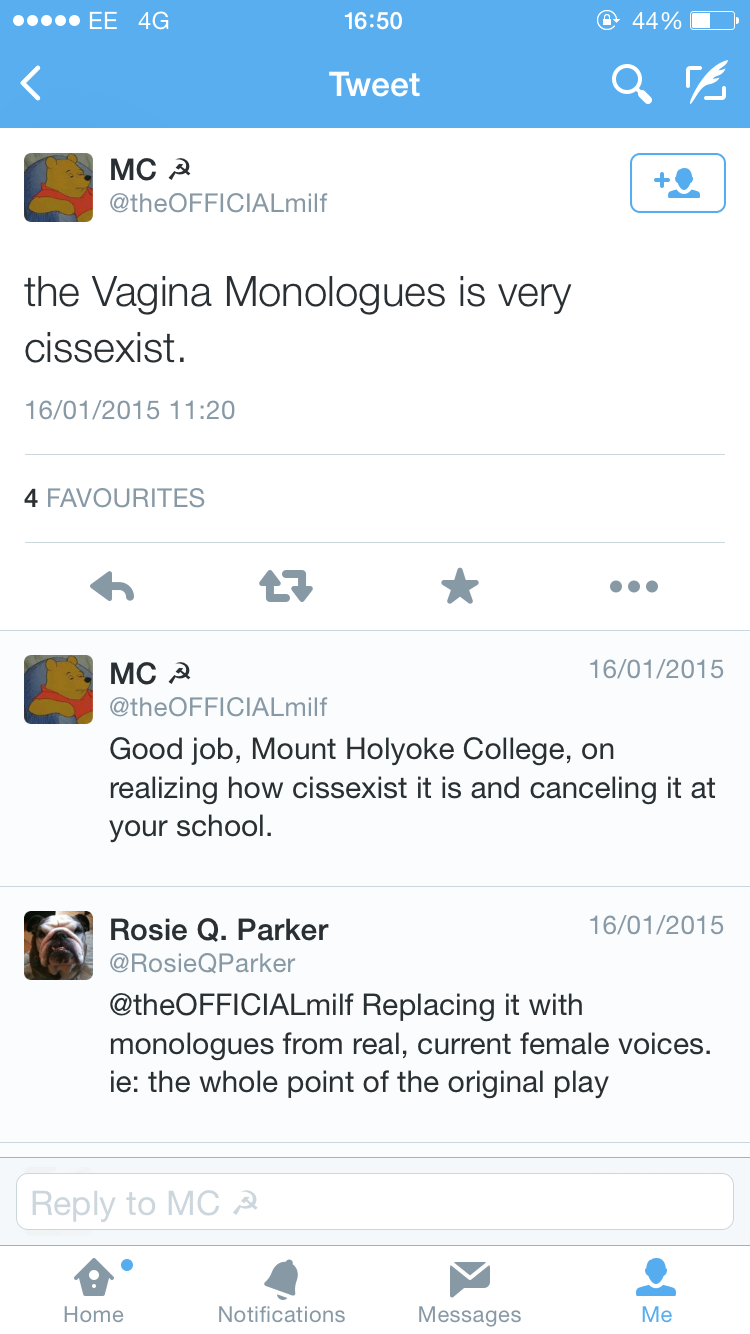Open the Mount Holyoke College reply tweet
Screen dimensions: 750x1334
pyautogui.click(x=412, y=788)
